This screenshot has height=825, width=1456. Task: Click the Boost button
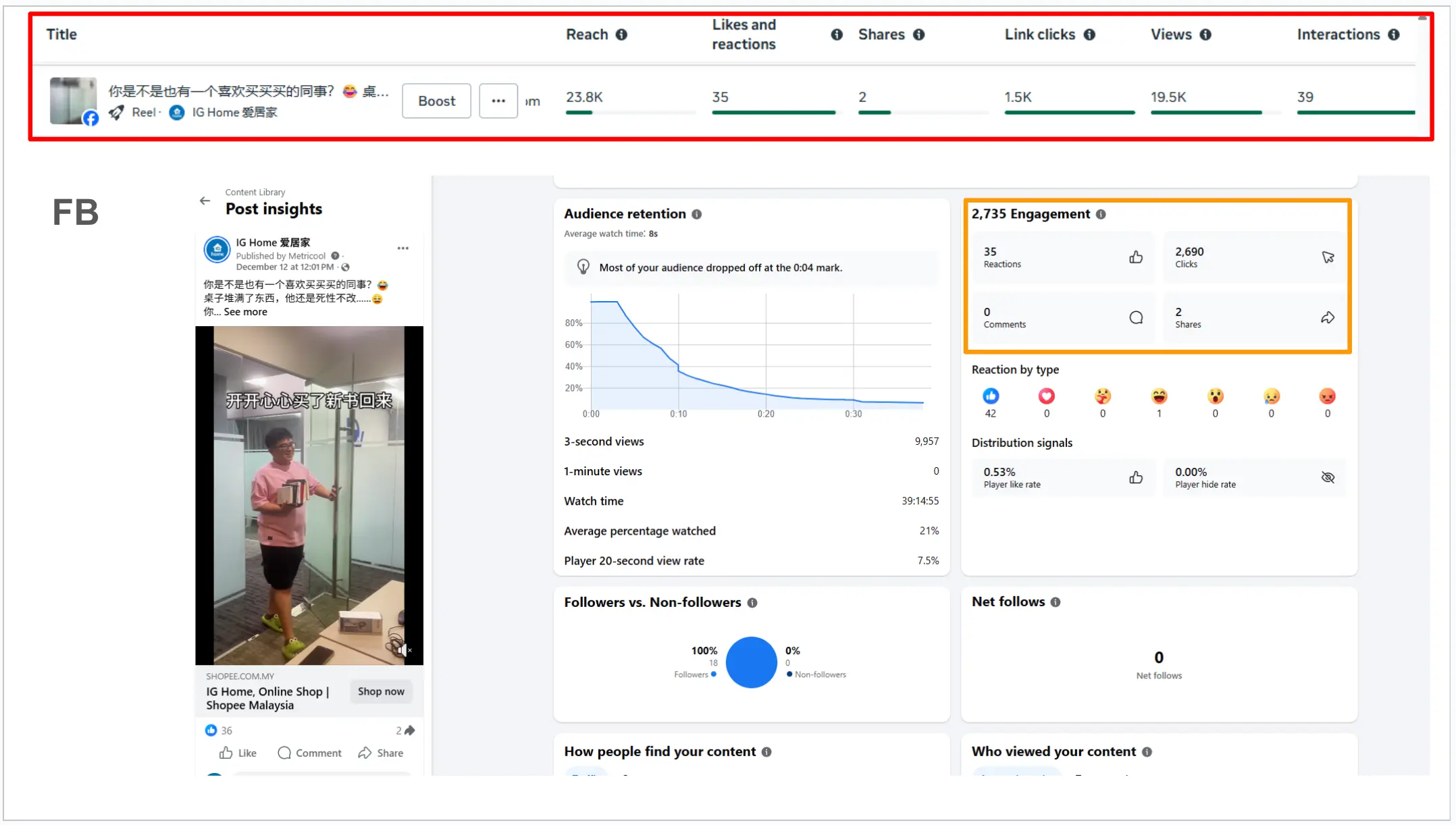click(x=436, y=101)
